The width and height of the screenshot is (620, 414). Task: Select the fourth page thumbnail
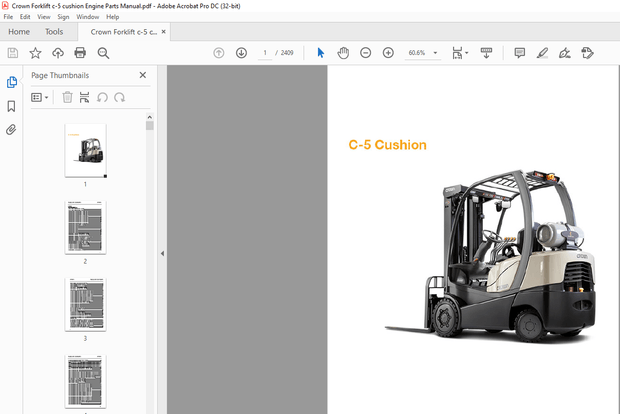[85, 382]
